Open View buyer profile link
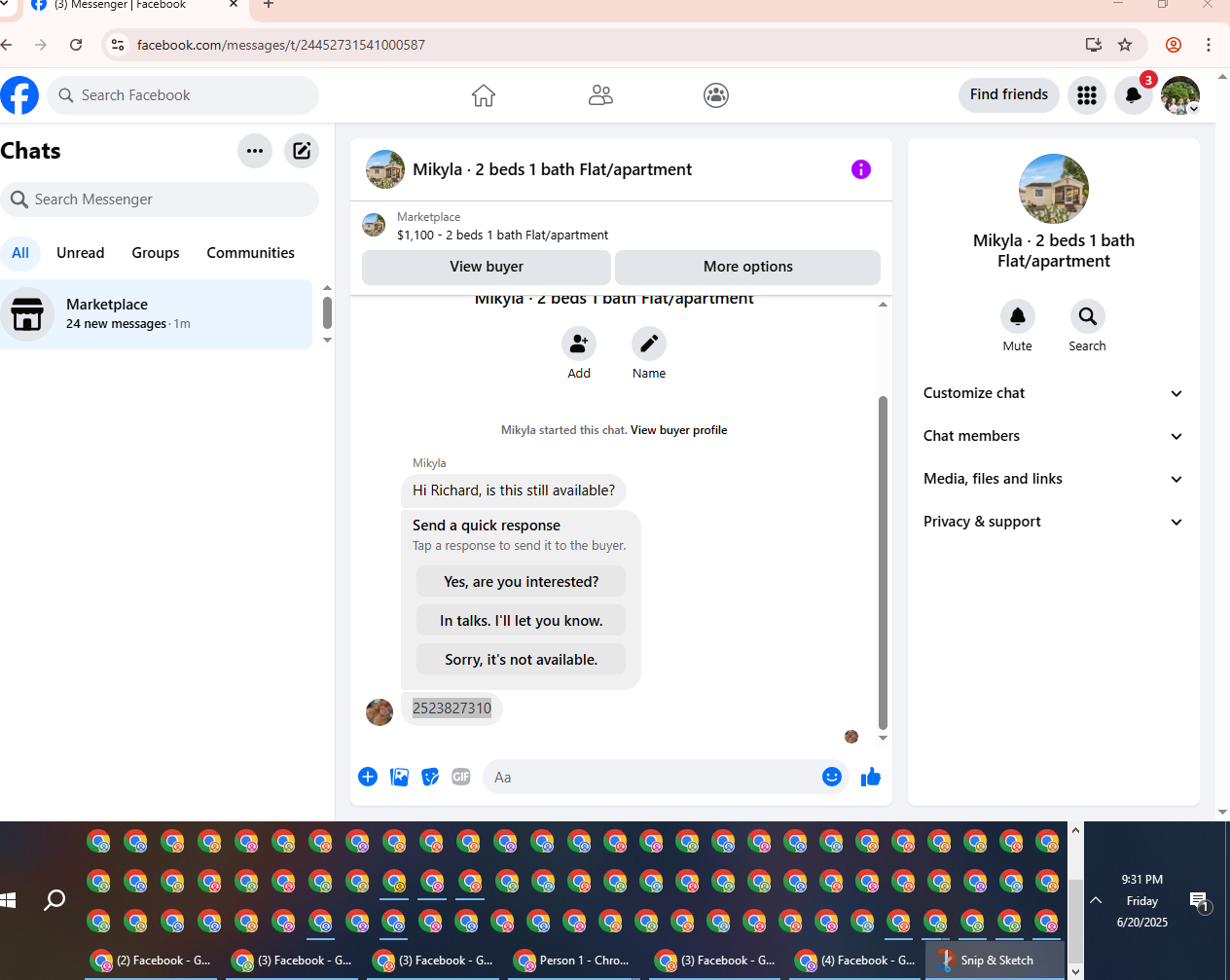The height and width of the screenshot is (980, 1230). tap(679, 430)
